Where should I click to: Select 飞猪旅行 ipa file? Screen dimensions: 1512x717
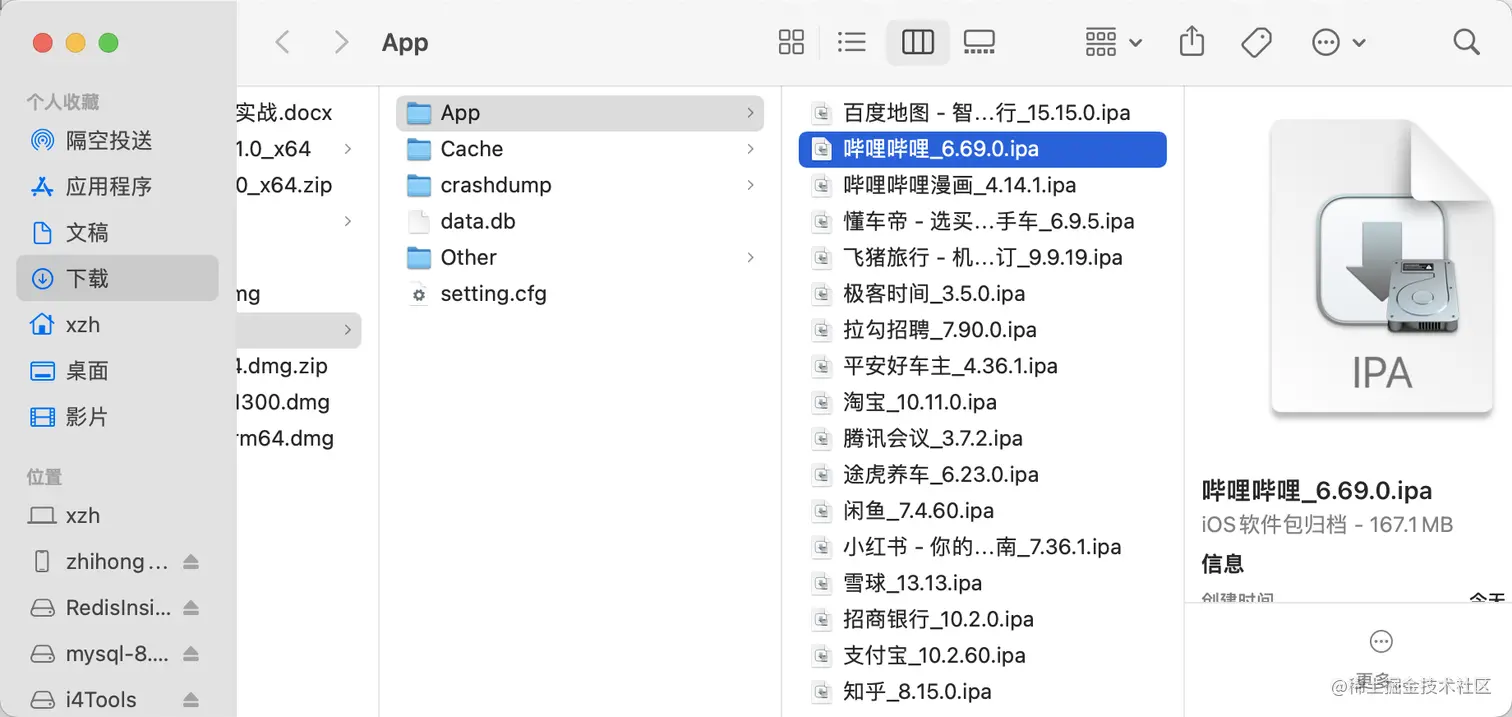click(x=983, y=257)
